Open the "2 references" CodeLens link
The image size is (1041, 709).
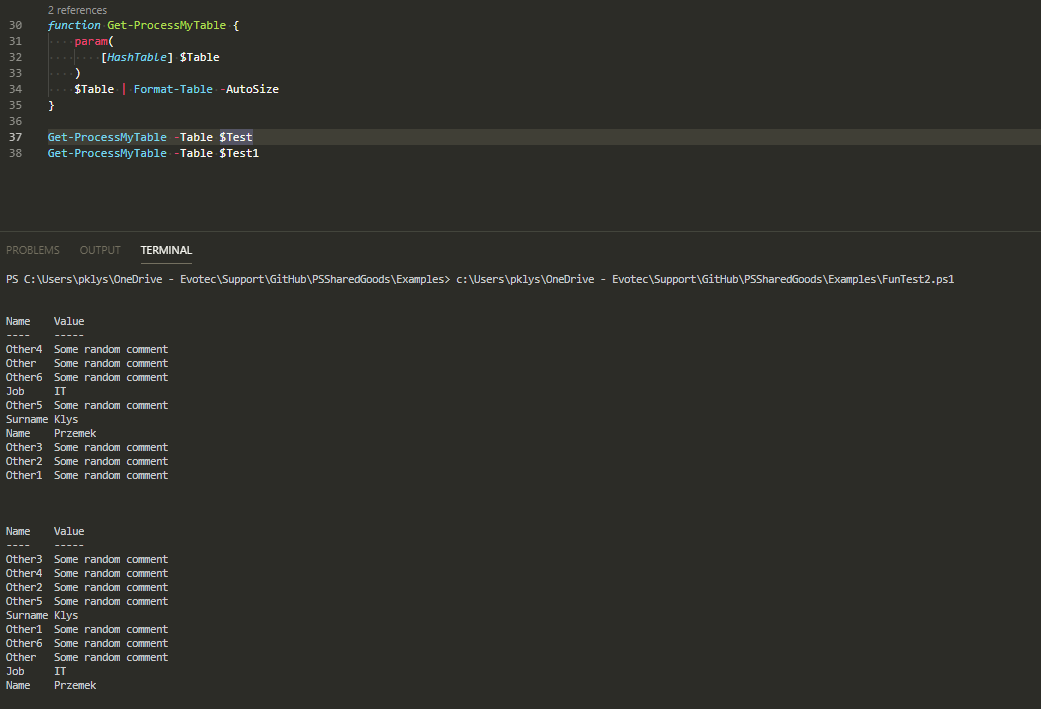(77, 9)
